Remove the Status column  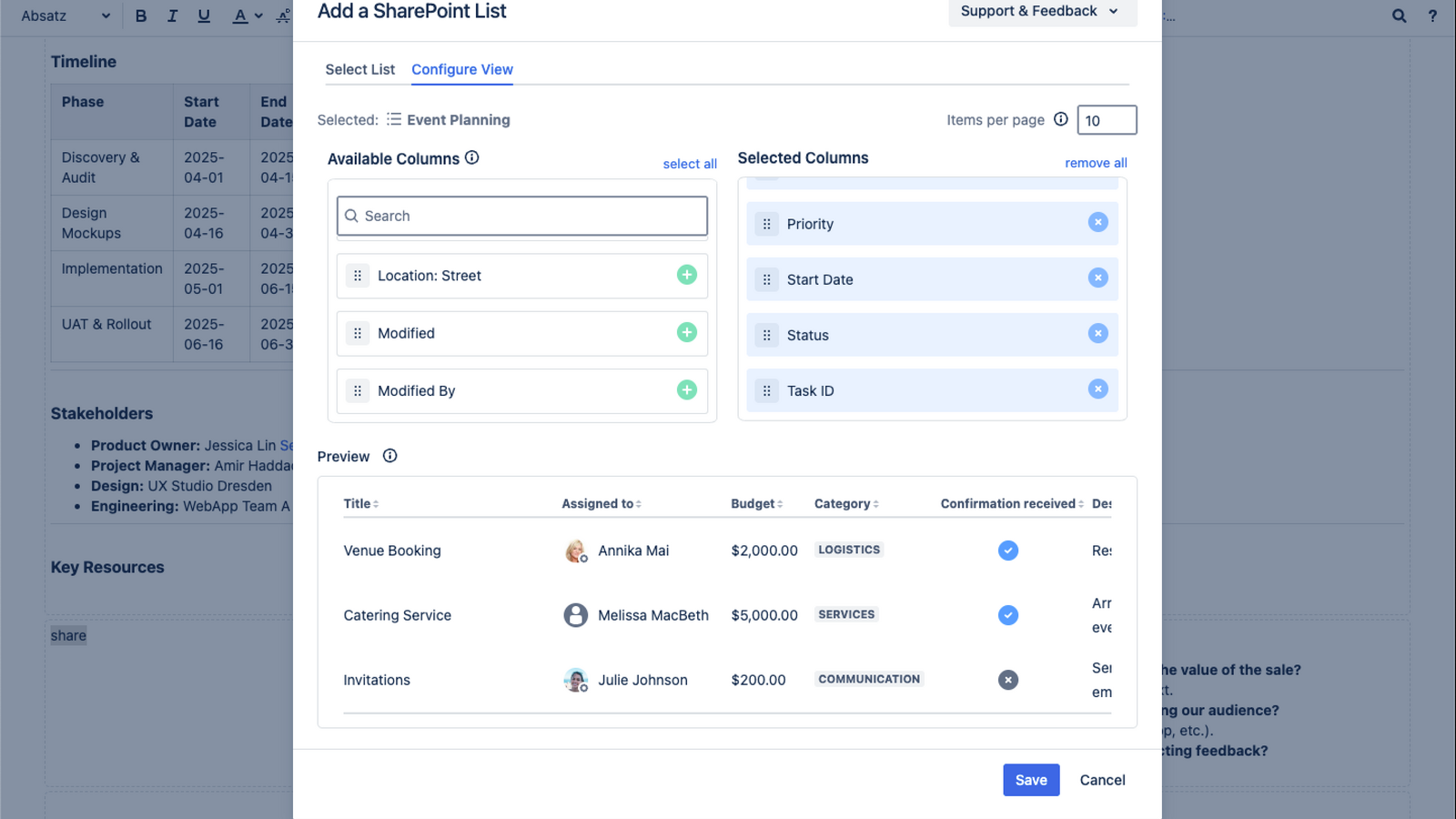point(1098,333)
